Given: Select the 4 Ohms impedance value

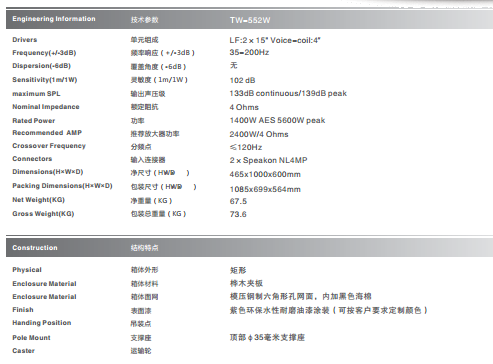Looking at the screenshot, I should 244,107.
